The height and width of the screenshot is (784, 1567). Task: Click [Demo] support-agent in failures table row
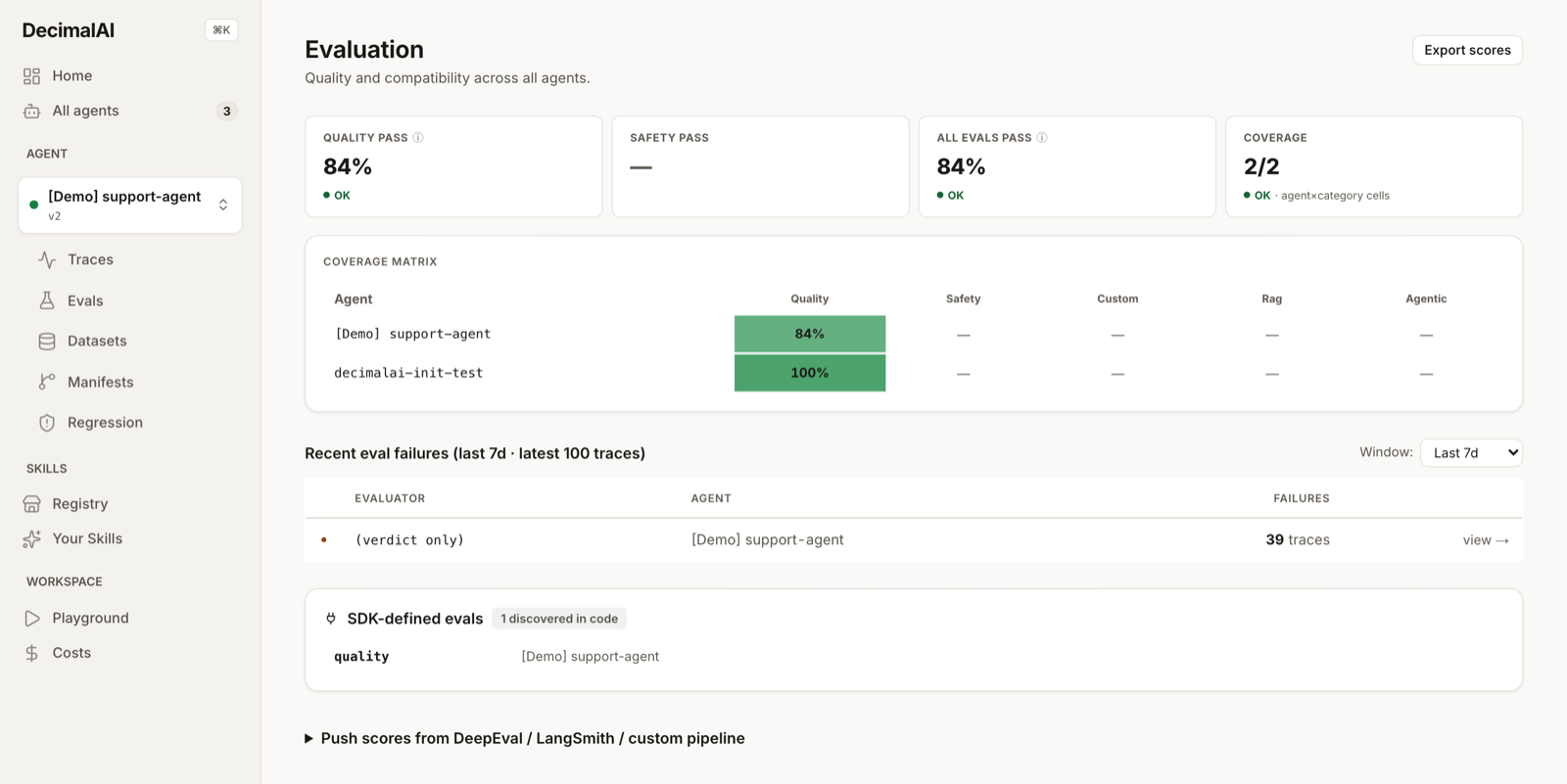(x=768, y=540)
